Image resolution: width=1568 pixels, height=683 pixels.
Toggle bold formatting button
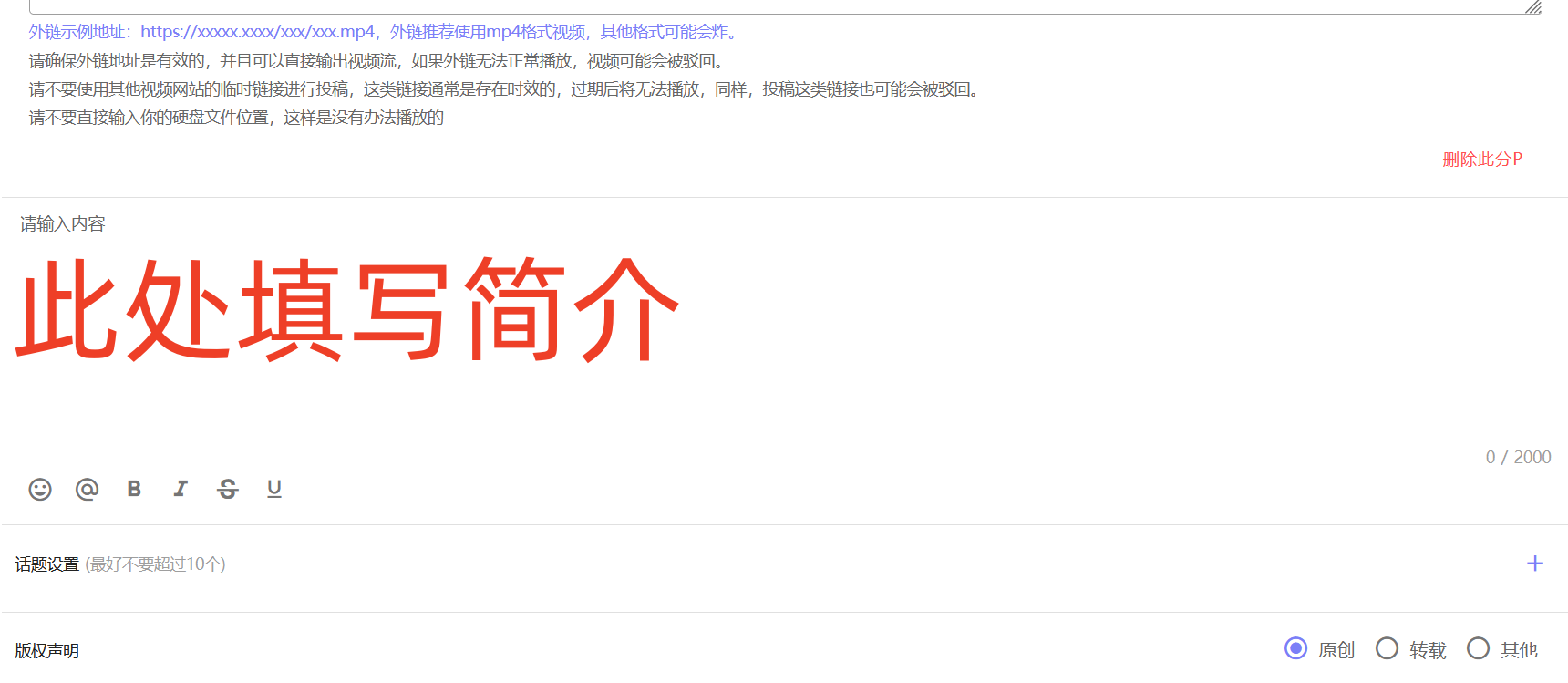[x=134, y=489]
